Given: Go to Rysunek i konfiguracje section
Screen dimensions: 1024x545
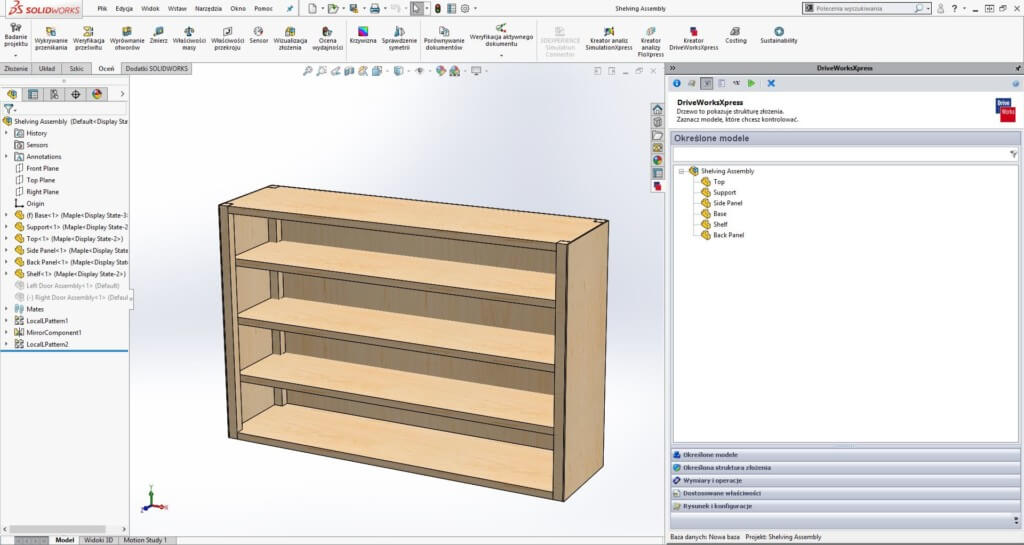Looking at the screenshot, I should tap(846, 506).
